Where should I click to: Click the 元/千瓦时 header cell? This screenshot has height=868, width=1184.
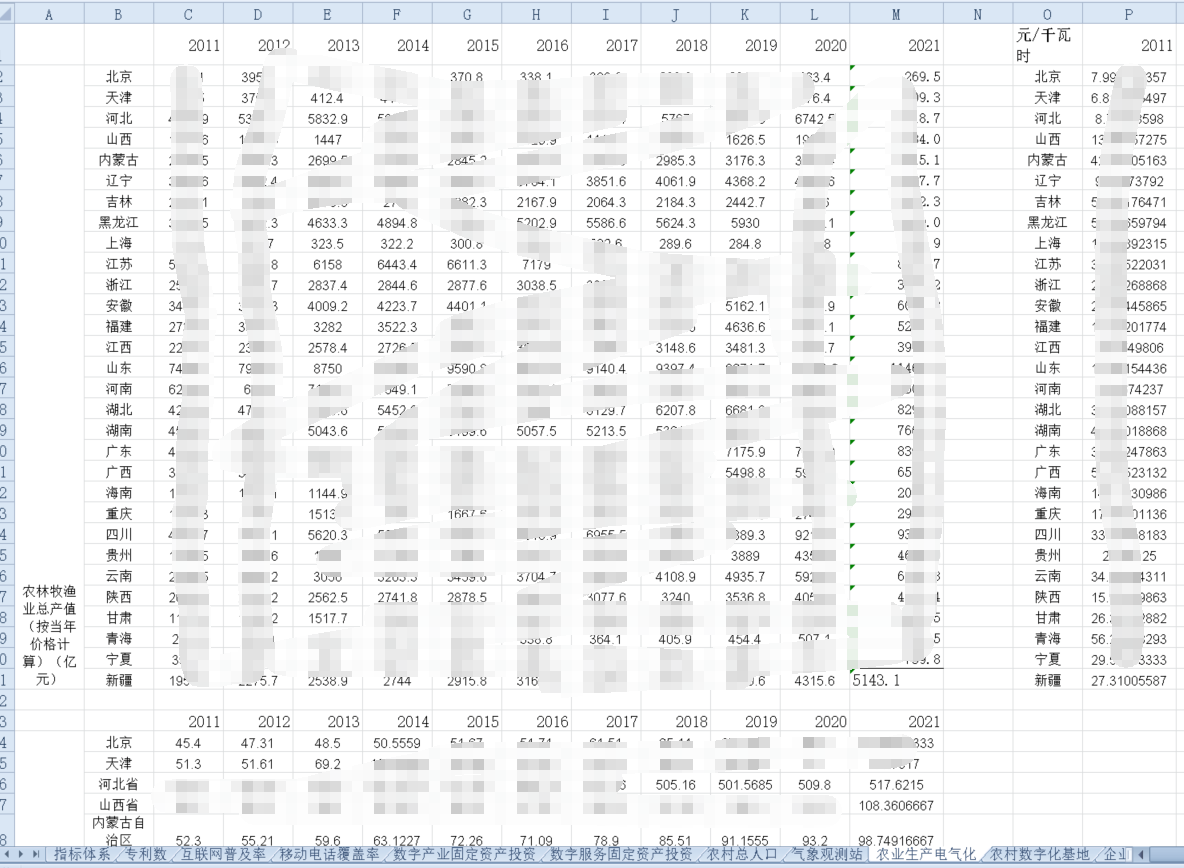(x=1047, y=45)
